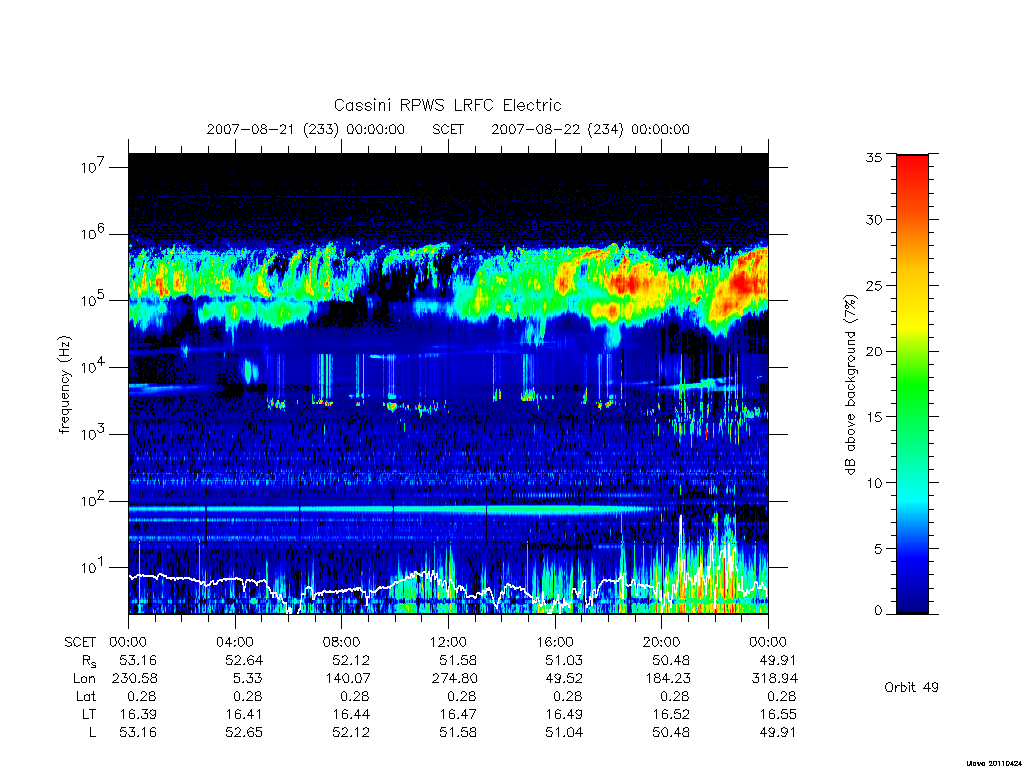
Task: Click the 'L' row label
Action: pos(92,732)
